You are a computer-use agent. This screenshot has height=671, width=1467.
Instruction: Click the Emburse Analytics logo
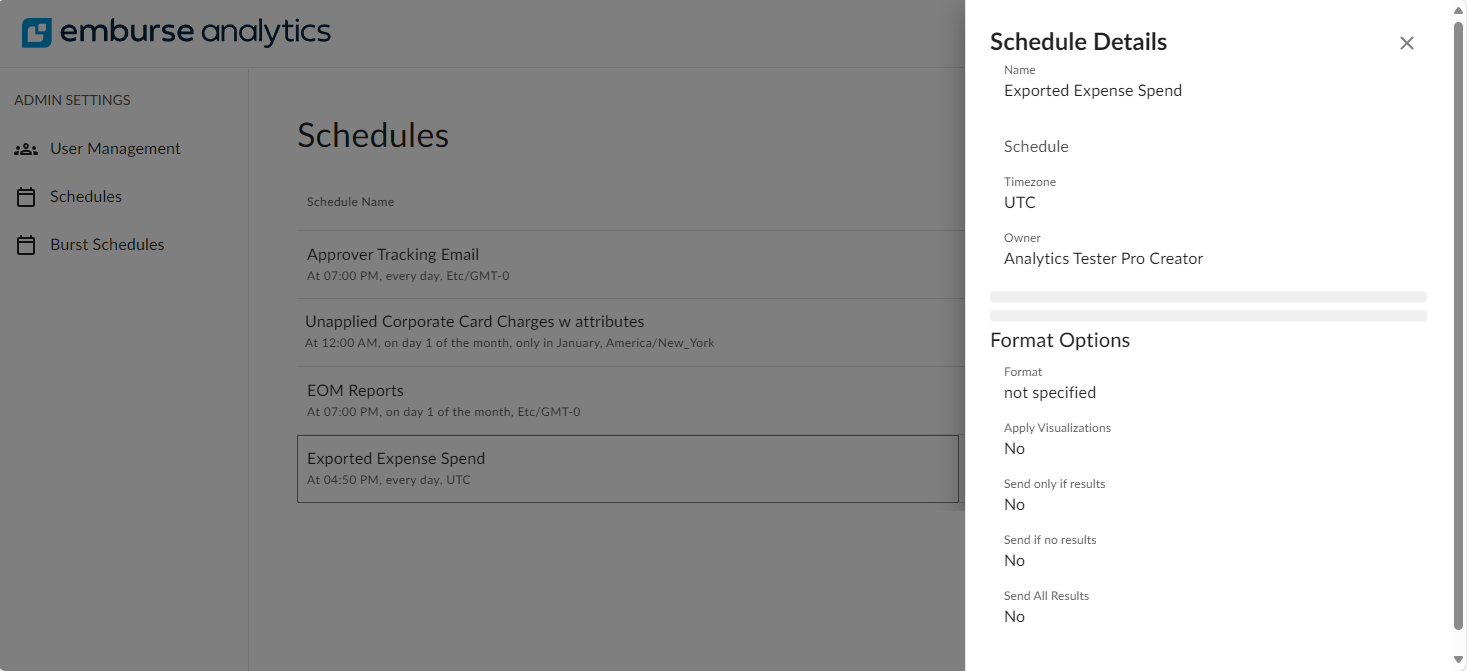click(x=176, y=32)
